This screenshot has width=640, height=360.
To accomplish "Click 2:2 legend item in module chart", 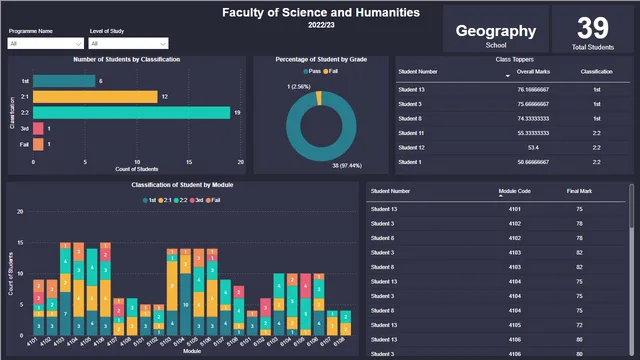I will [180, 200].
